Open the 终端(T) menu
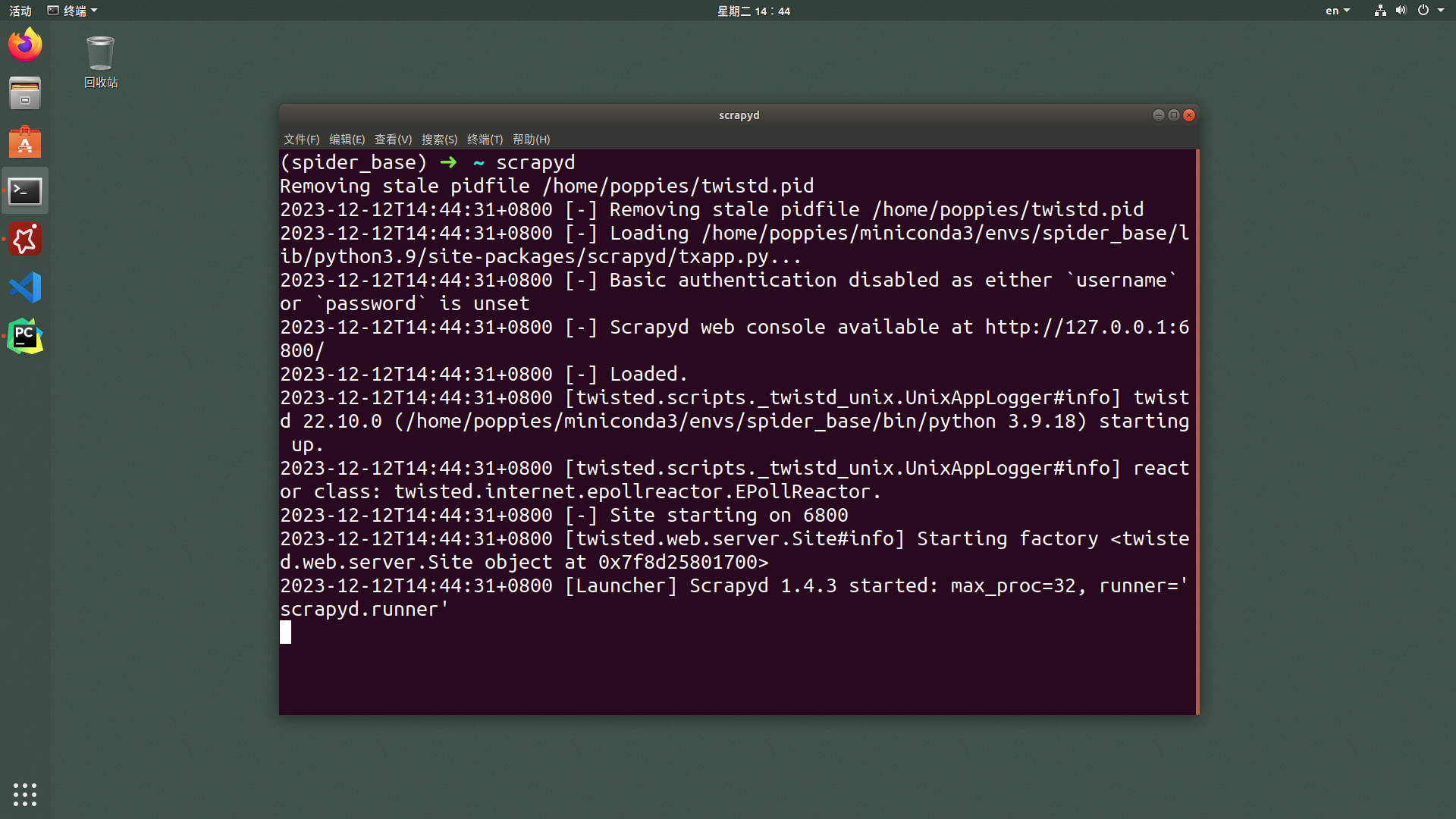 point(485,140)
